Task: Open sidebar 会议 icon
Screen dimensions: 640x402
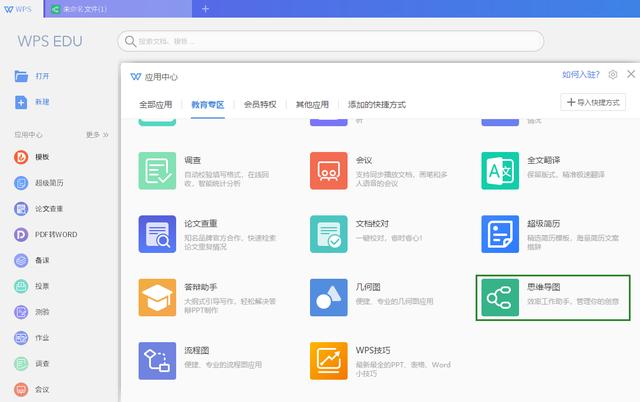Action: 21,389
